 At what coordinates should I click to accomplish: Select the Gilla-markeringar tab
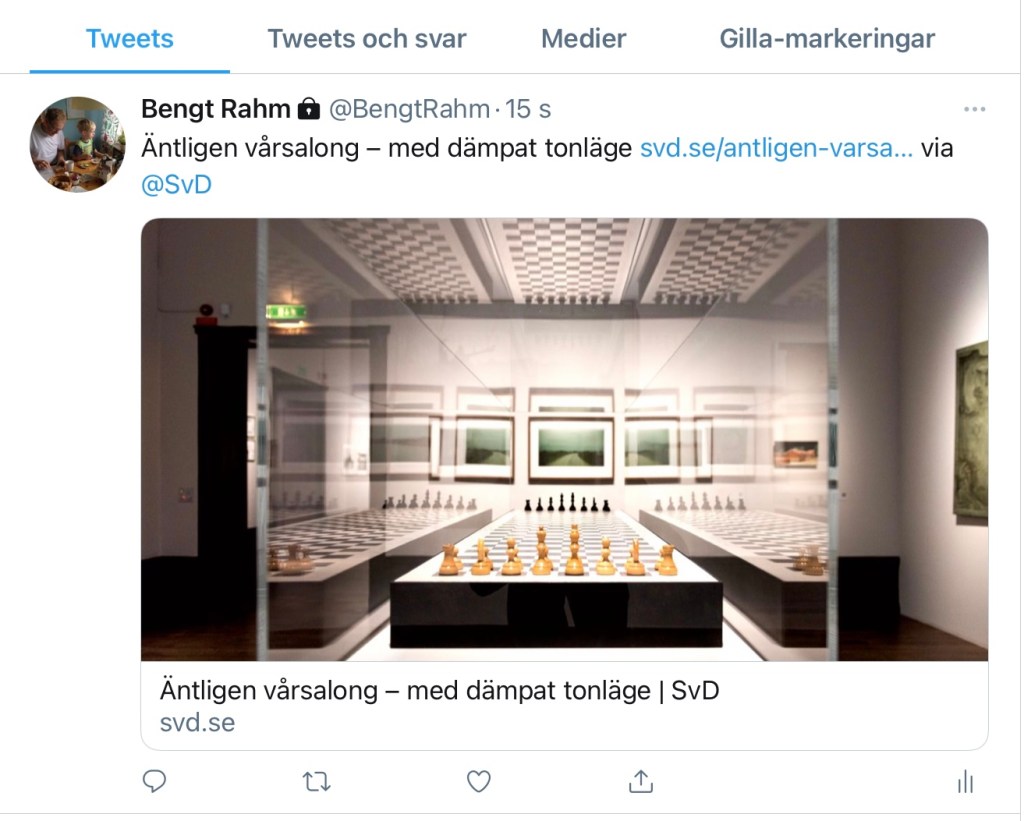click(827, 39)
